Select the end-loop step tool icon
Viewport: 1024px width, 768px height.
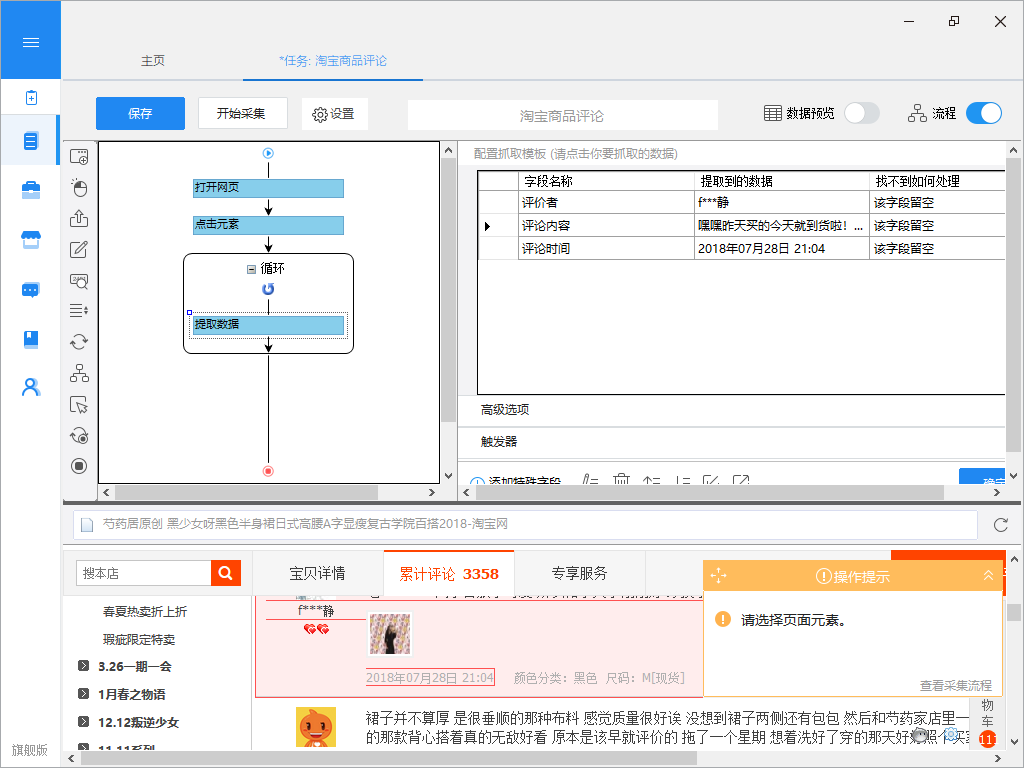click(x=79, y=436)
